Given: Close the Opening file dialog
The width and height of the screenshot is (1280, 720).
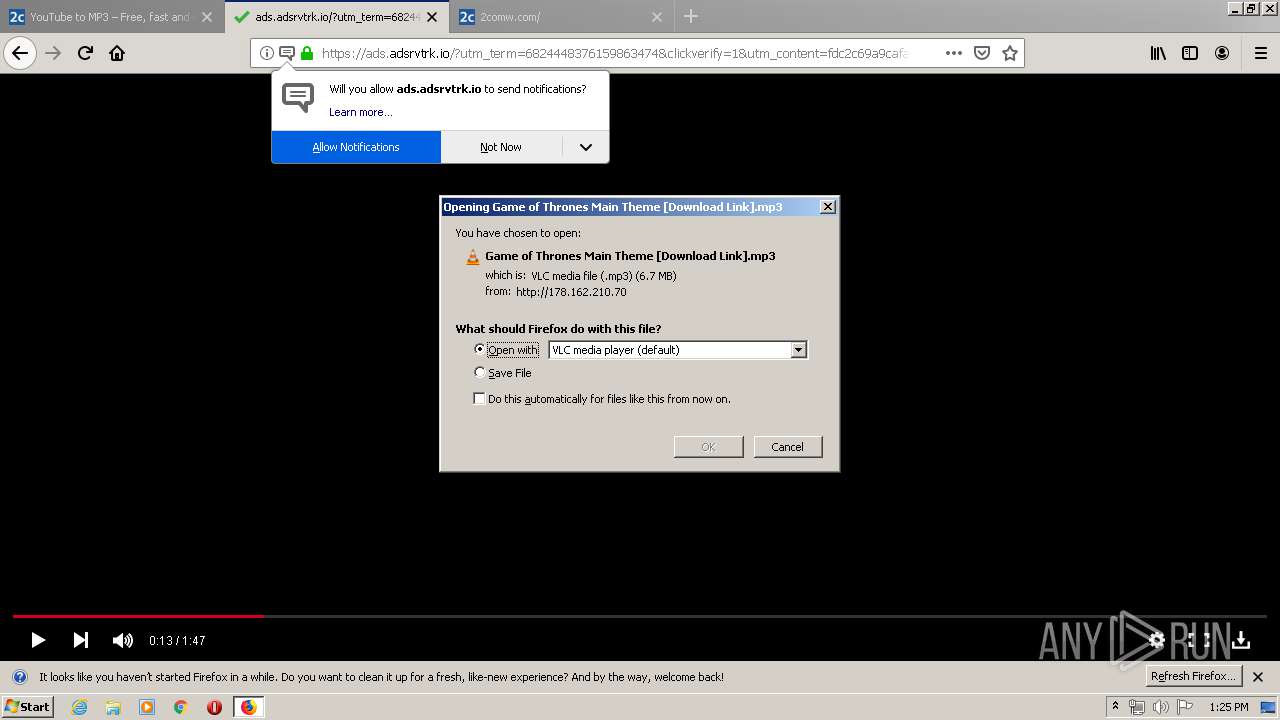Looking at the screenshot, I should (x=827, y=207).
